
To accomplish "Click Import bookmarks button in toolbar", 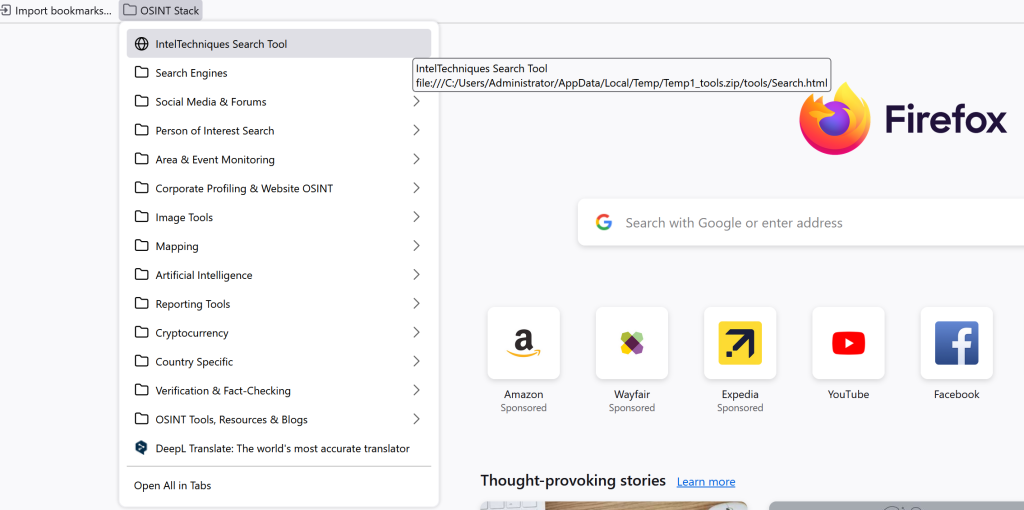I will (x=56, y=10).
